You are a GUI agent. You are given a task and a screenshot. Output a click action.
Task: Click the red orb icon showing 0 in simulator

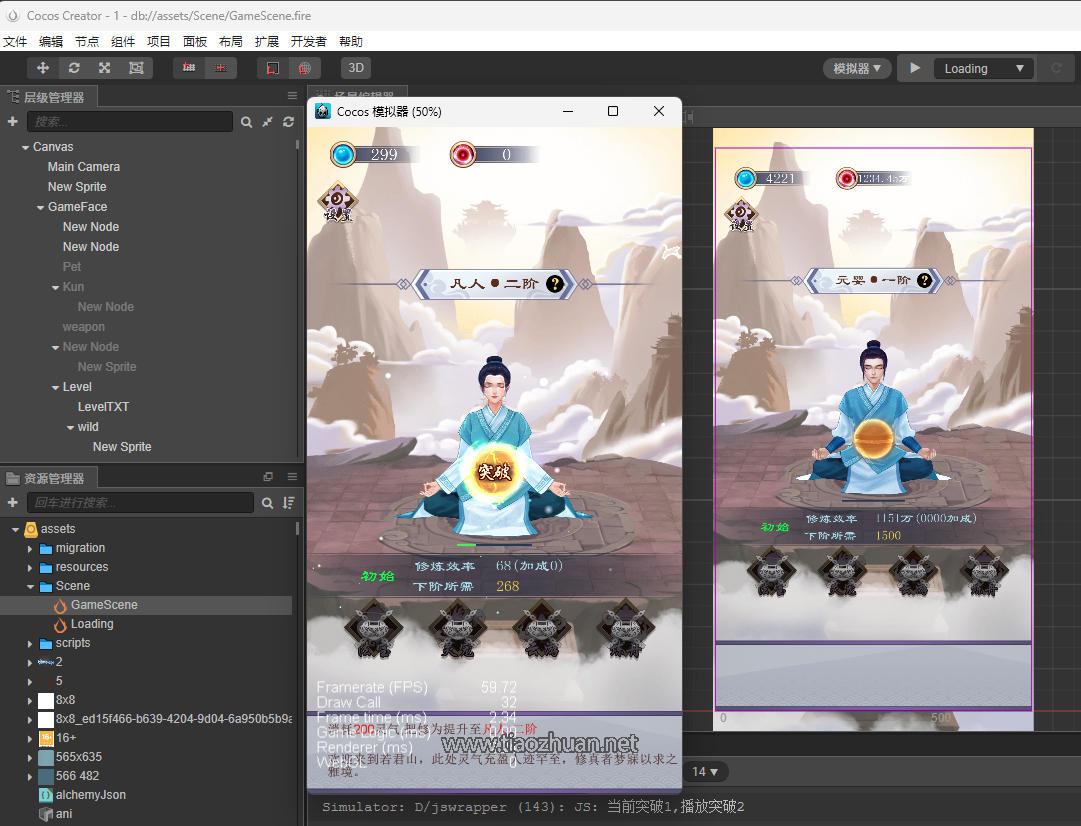pos(463,154)
